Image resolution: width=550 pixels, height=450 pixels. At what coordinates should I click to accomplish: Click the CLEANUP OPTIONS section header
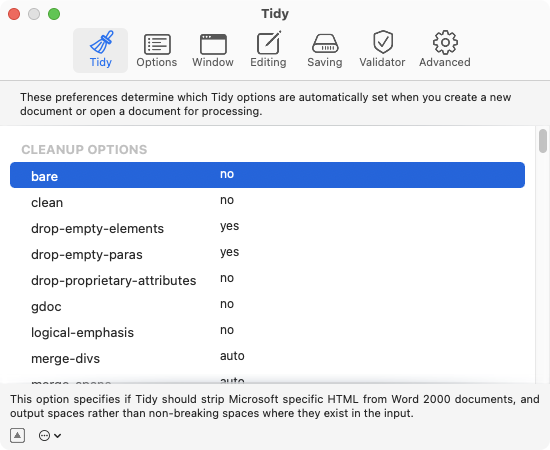click(84, 150)
